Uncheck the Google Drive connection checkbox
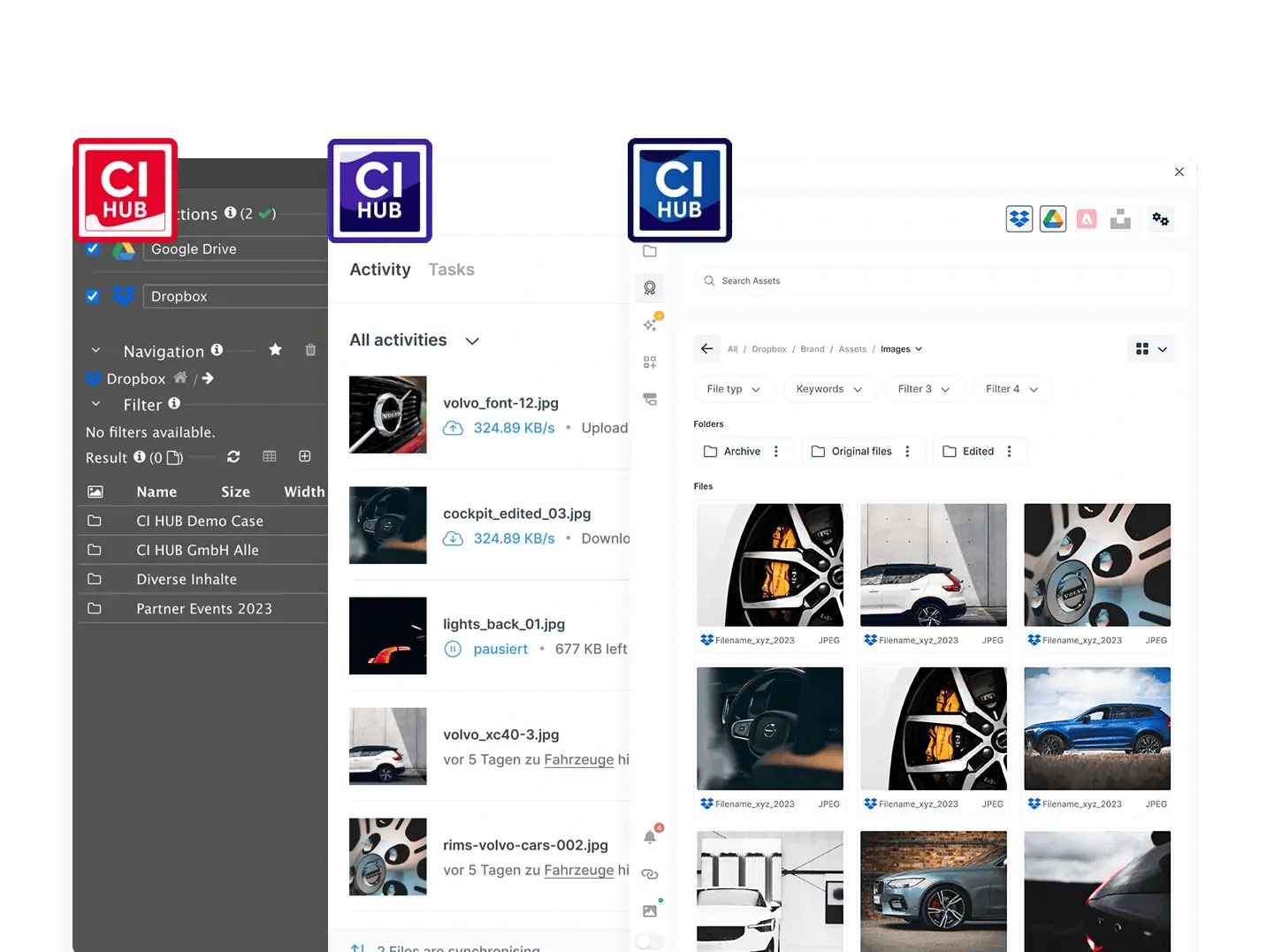This screenshot has width=1267, height=952. point(93,248)
